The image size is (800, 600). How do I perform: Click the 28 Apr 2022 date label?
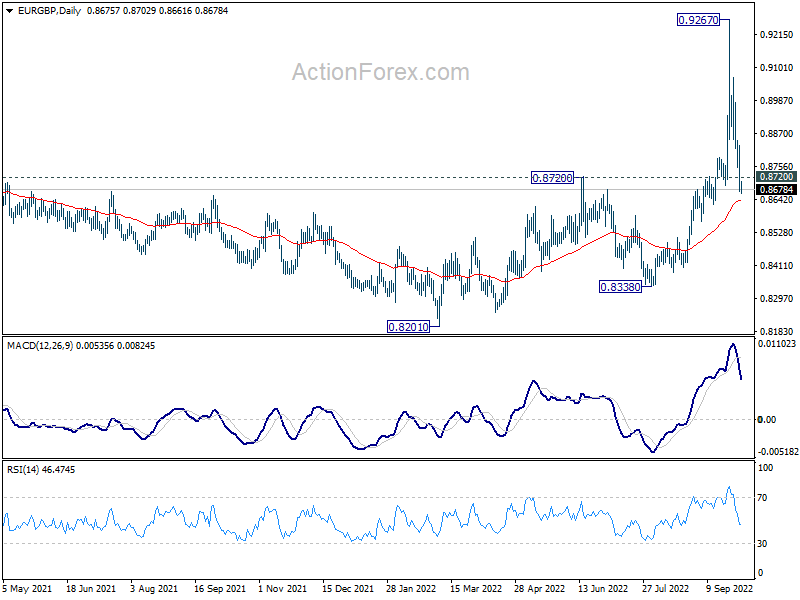539,589
